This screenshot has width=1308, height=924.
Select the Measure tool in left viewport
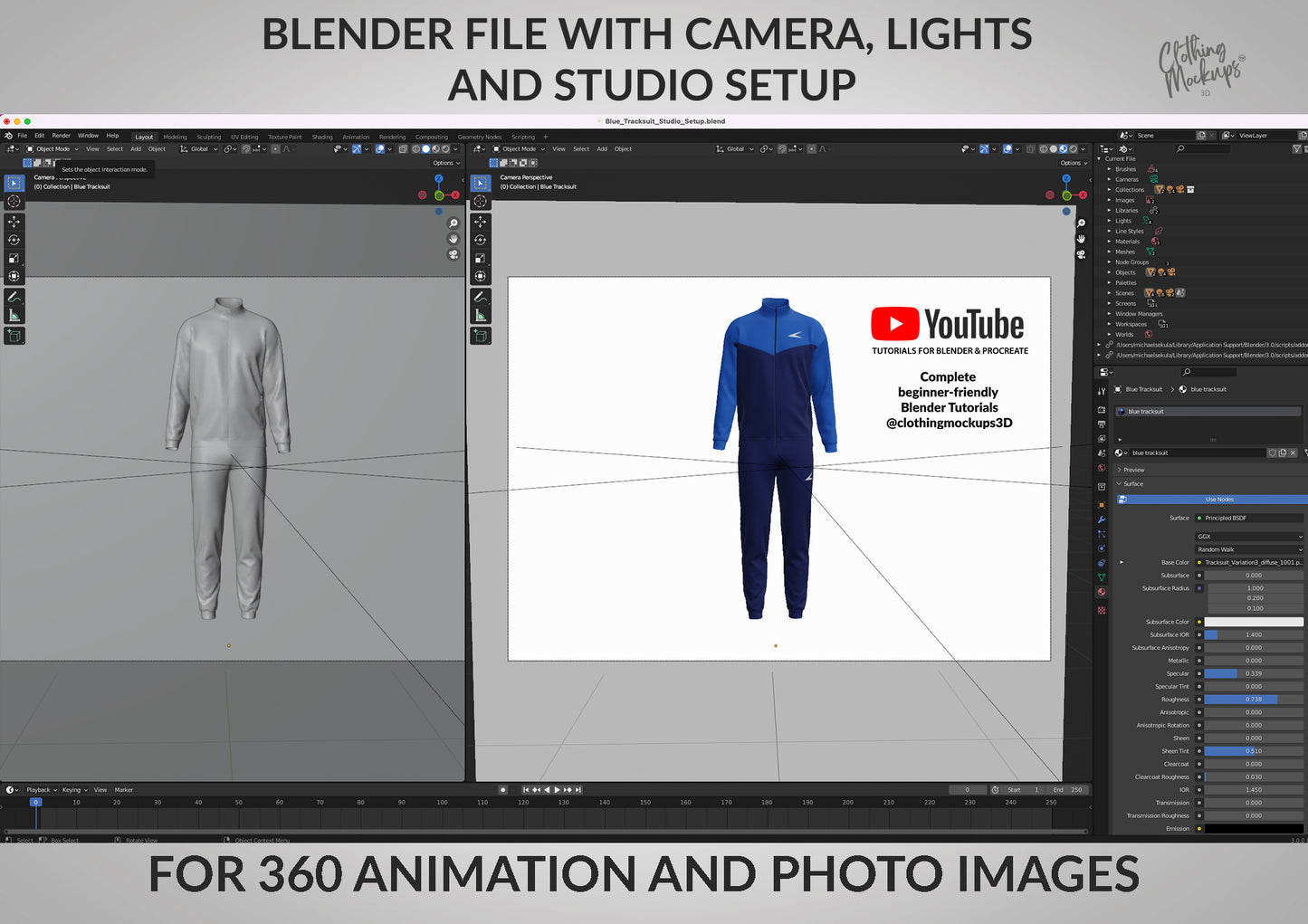click(14, 315)
